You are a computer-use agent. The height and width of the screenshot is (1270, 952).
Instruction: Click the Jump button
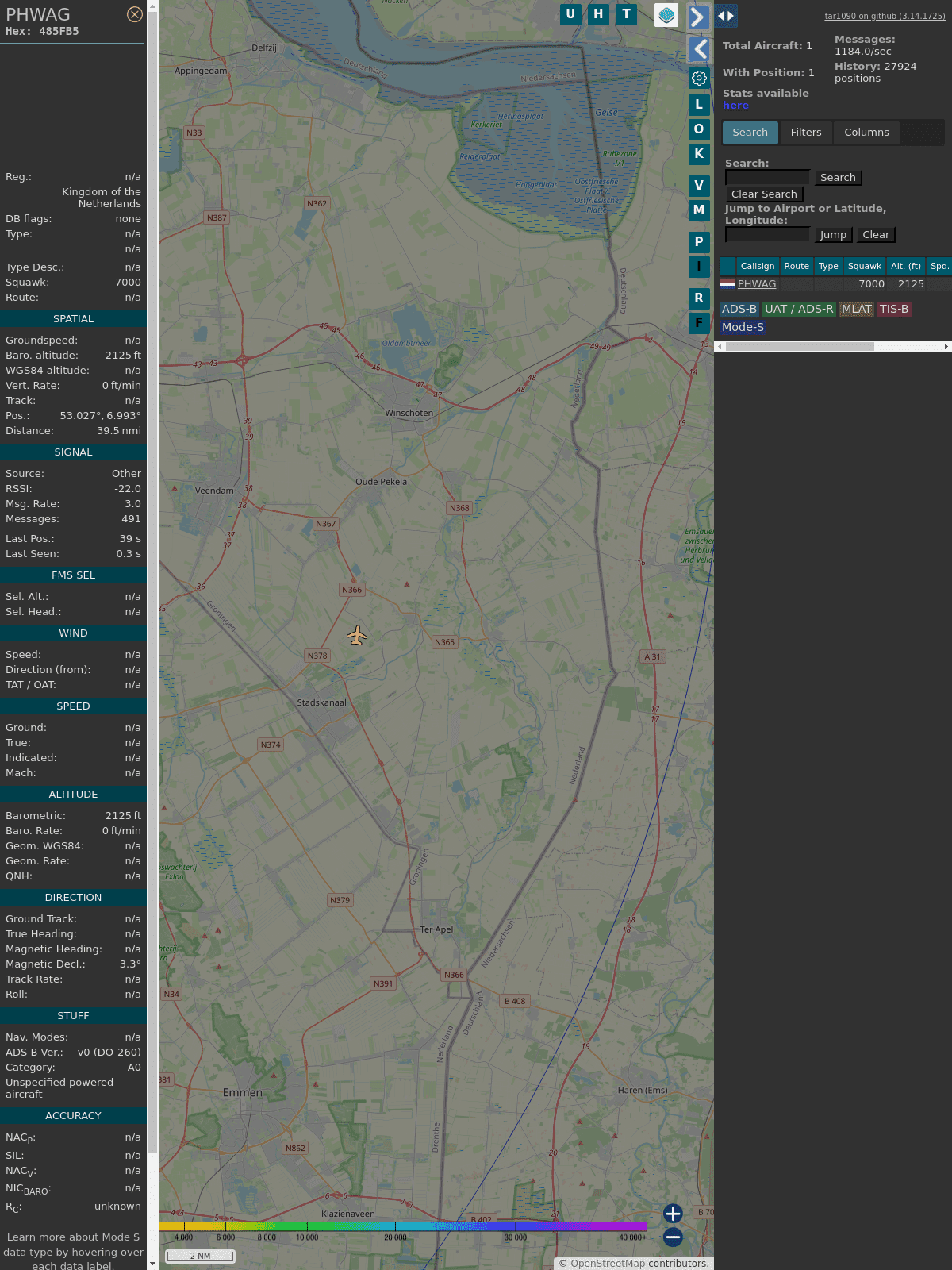click(x=833, y=235)
